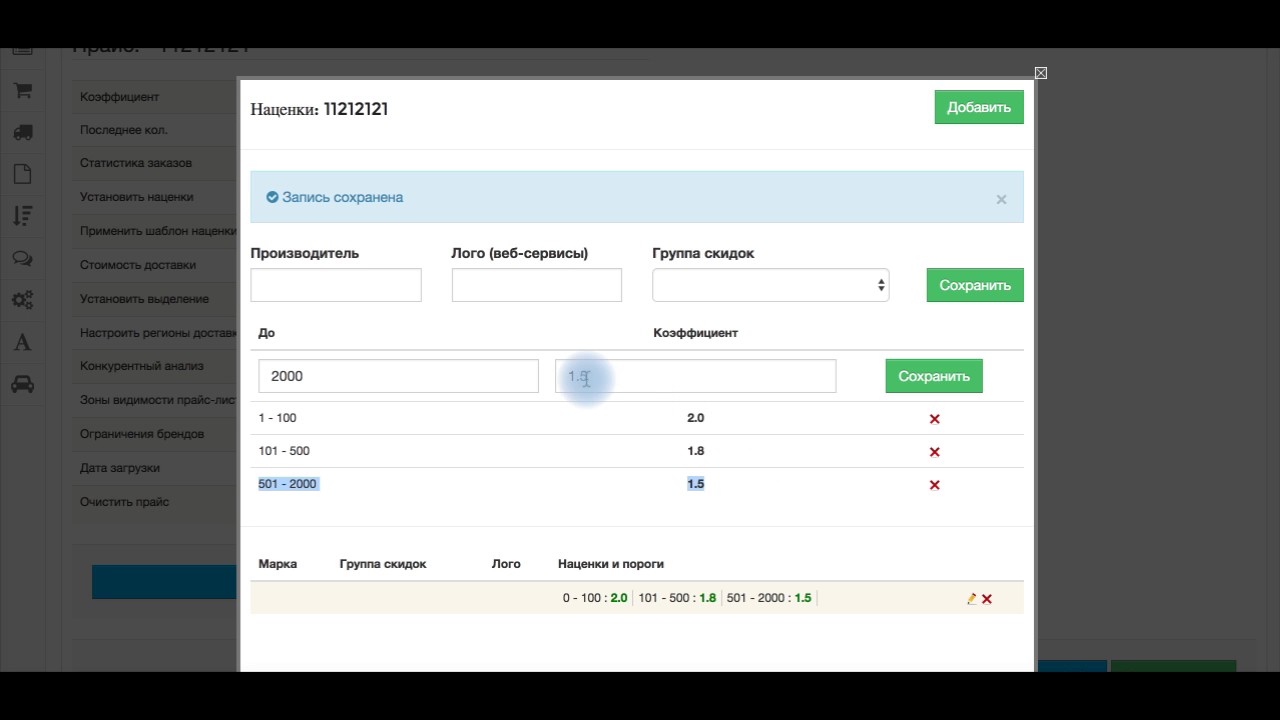Click the 'Наценки и пороги' column header

(x=611, y=564)
